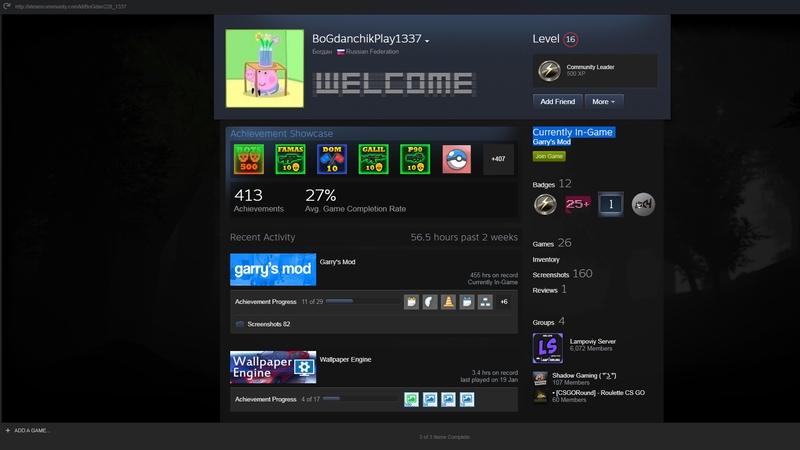Click fourth Wallpaper Engine achievement icon
Screen dimensions: 800x450
click(467, 399)
